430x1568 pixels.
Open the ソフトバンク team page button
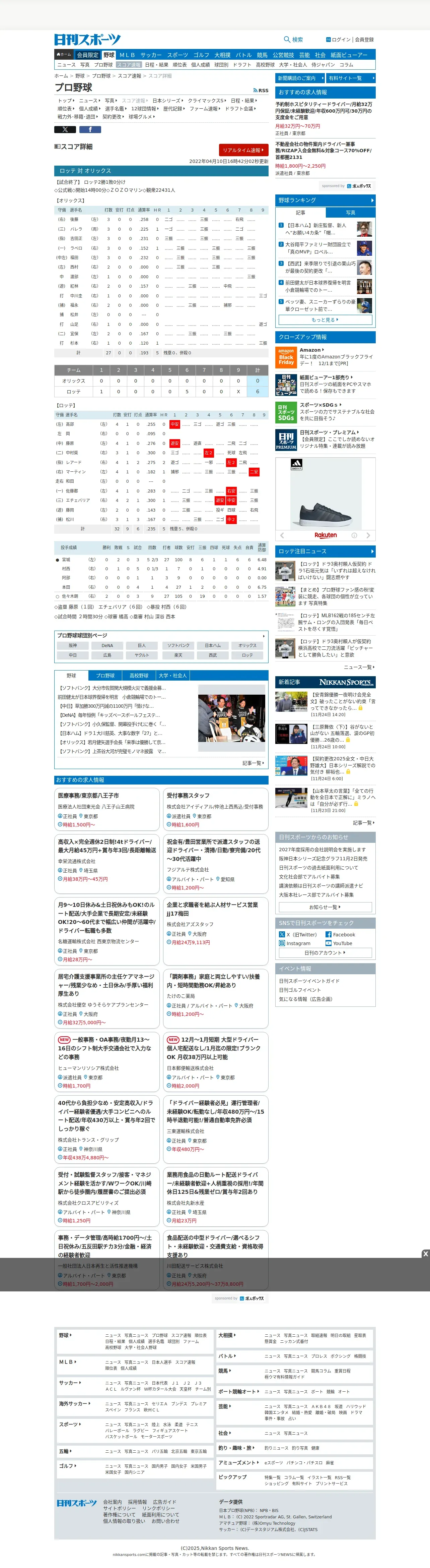(x=178, y=645)
